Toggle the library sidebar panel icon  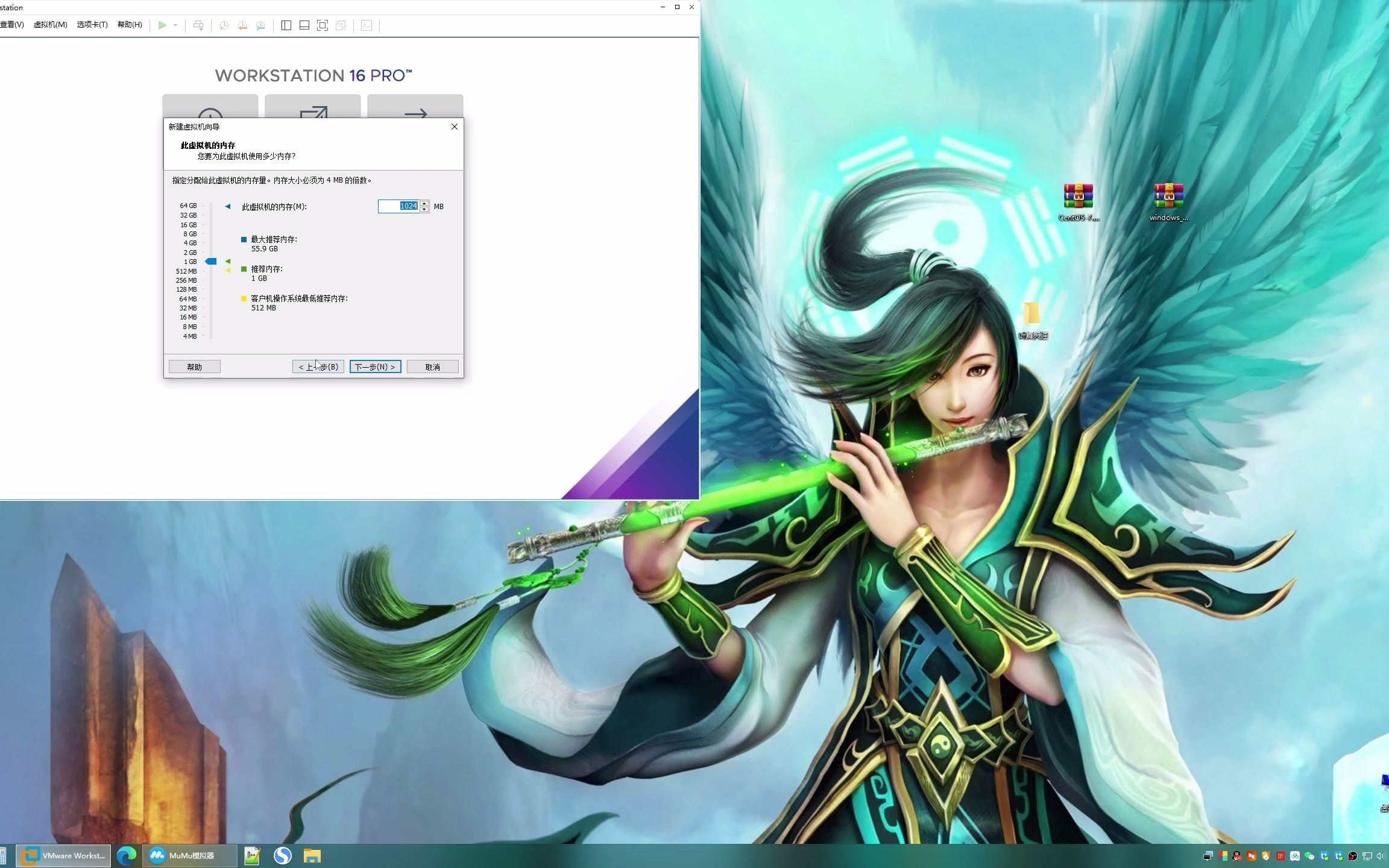[x=286, y=25]
